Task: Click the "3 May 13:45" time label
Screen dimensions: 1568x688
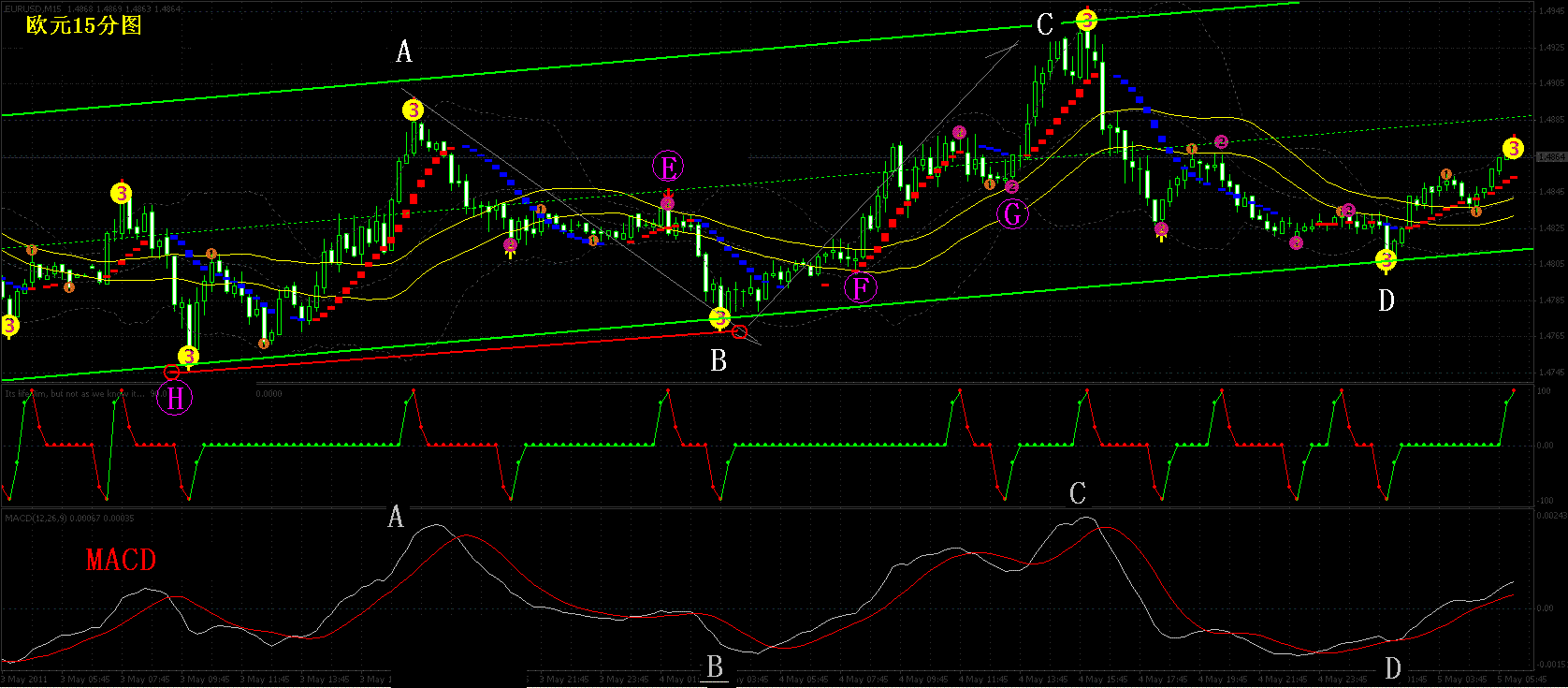Action: coord(325,680)
